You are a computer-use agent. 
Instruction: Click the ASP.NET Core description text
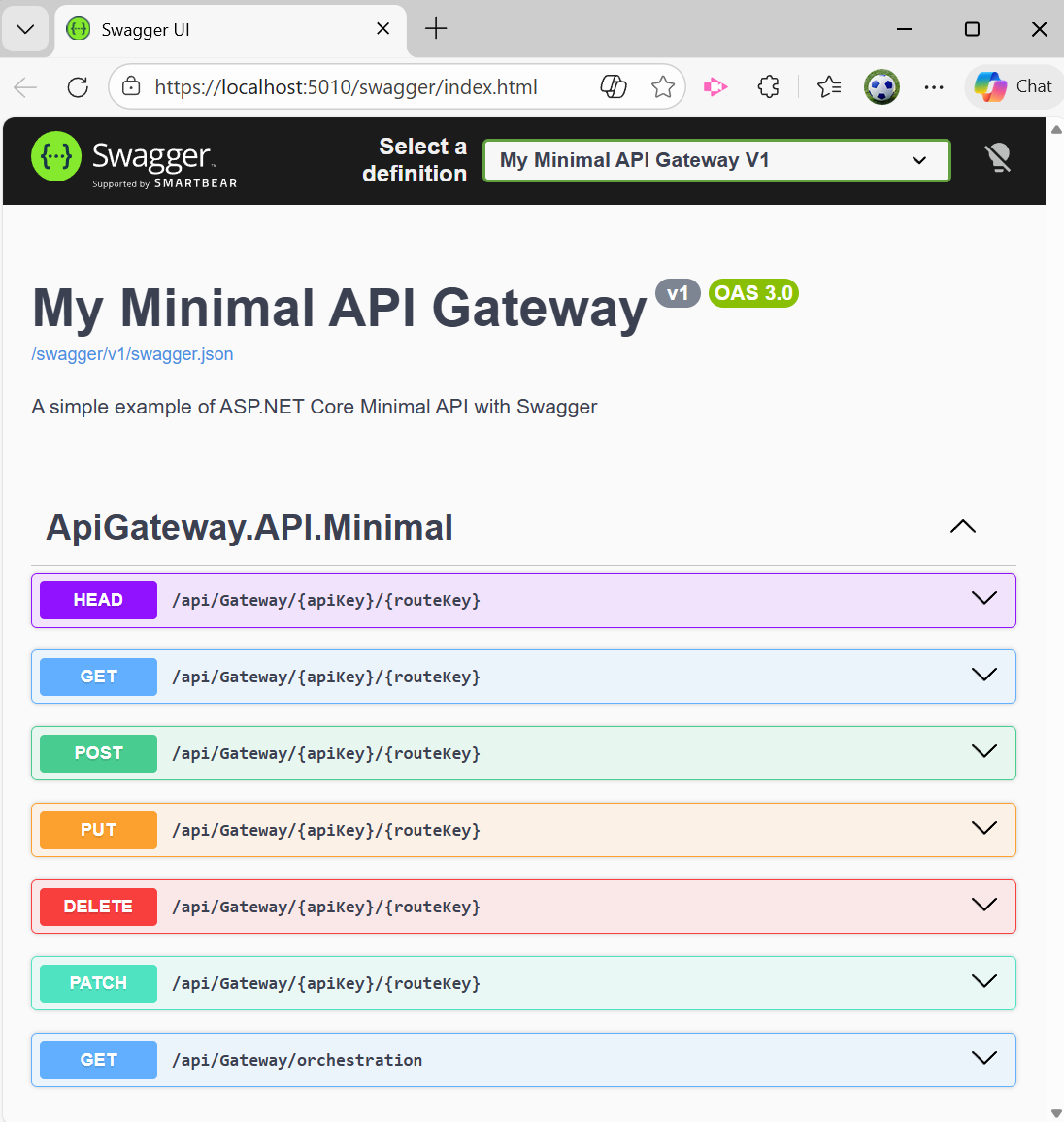click(x=315, y=407)
